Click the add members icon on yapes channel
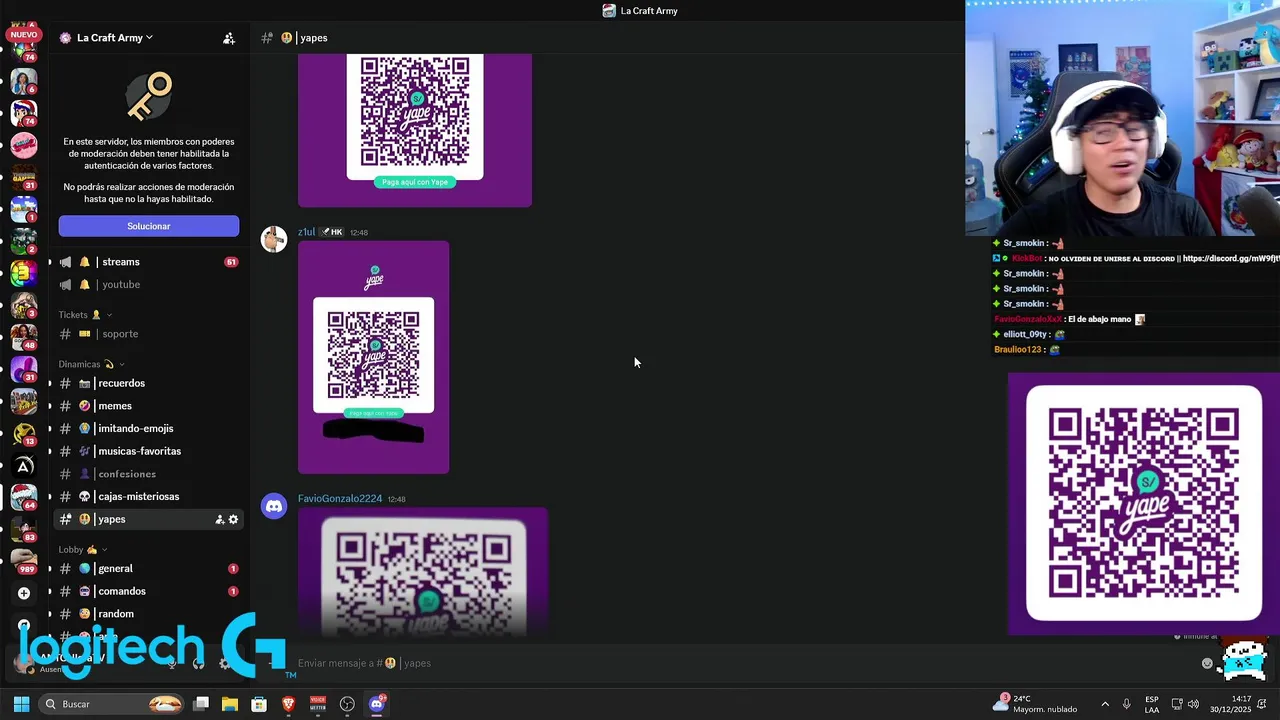Screen dimensions: 1280x720 [219, 519]
